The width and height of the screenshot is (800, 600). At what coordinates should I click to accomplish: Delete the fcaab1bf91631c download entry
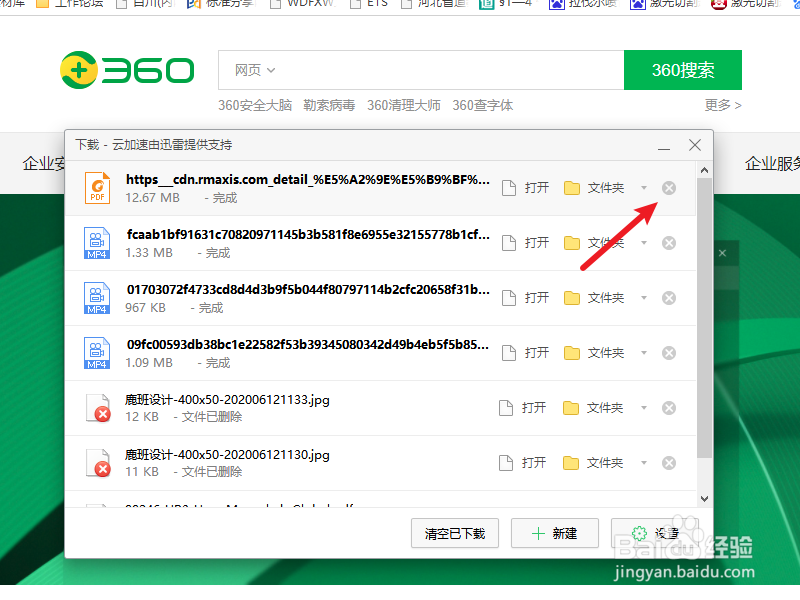tap(668, 242)
